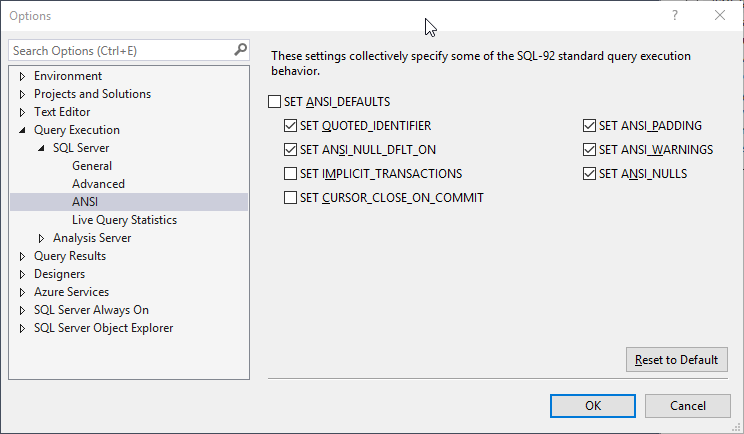Enable SET ANSI_DEFAULTS checkbox

pos(275,102)
